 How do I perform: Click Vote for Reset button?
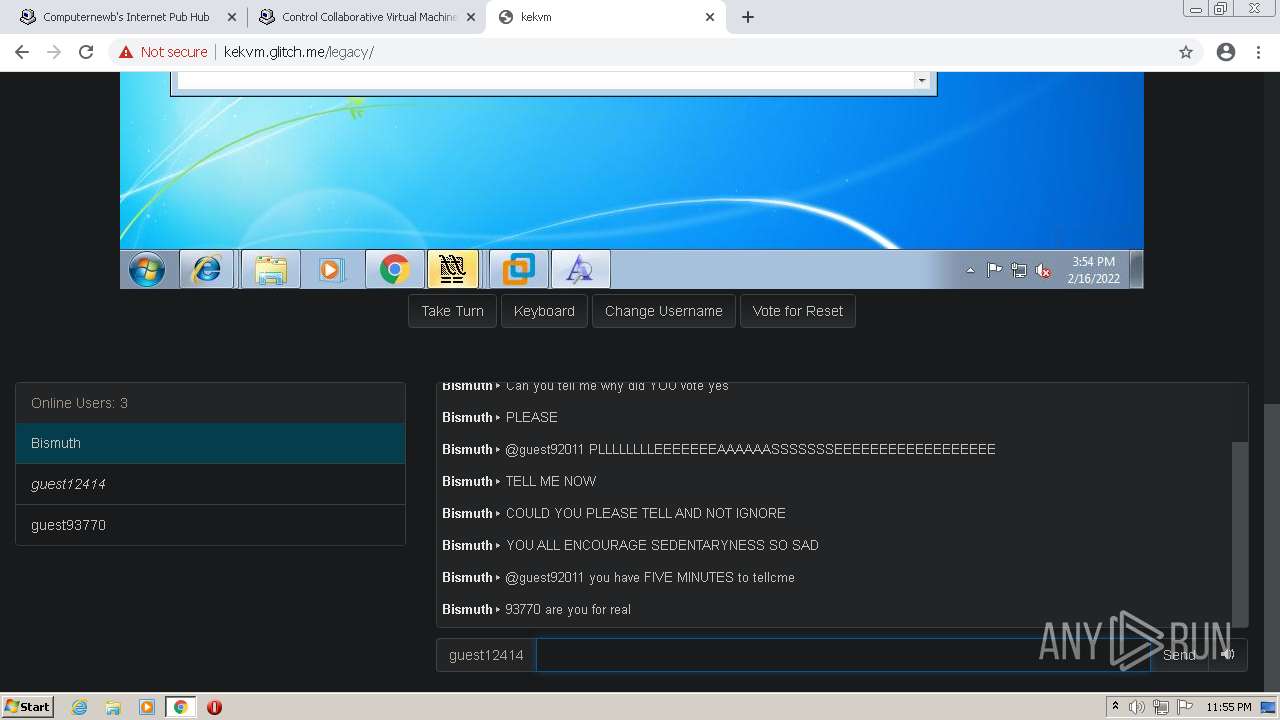[798, 311]
